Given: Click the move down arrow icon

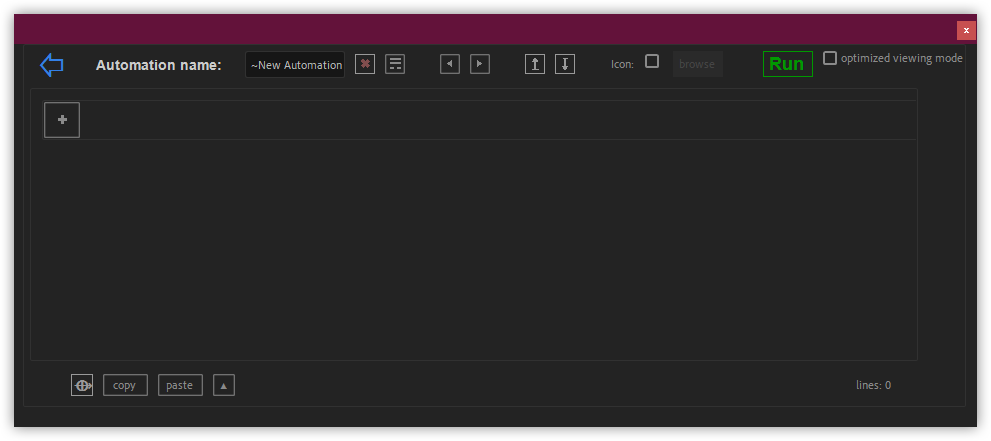Looking at the screenshot, I should pos(565,64).
